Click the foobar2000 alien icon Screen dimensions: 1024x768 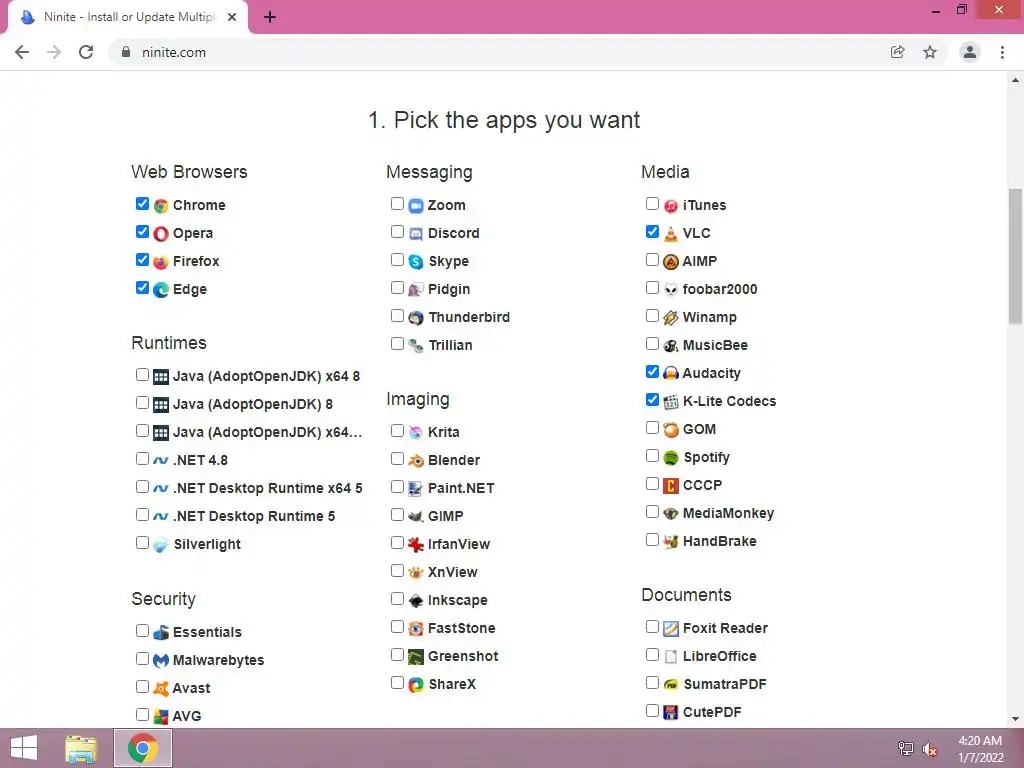[671, 289]
